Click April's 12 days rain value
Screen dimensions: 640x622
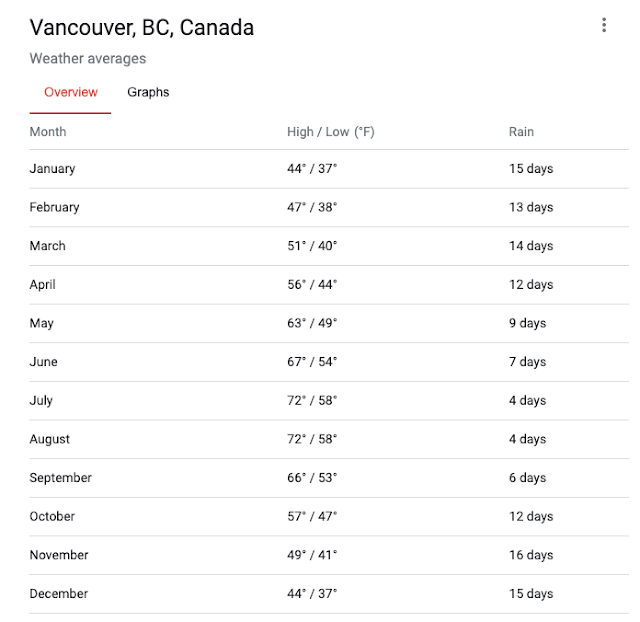click(x=531, y=284)
